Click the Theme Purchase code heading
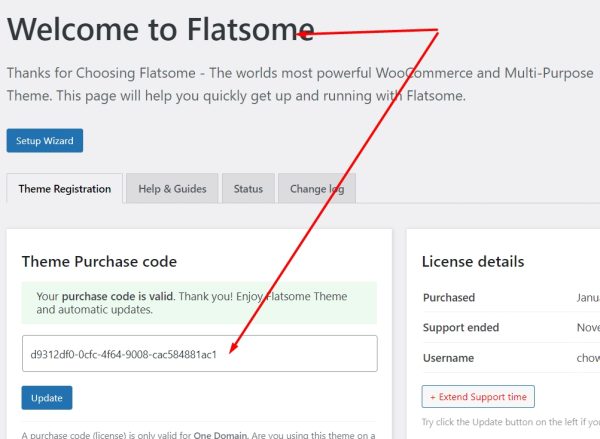The width and height of the screenshot is (600, 439). [x=99, y=262]
